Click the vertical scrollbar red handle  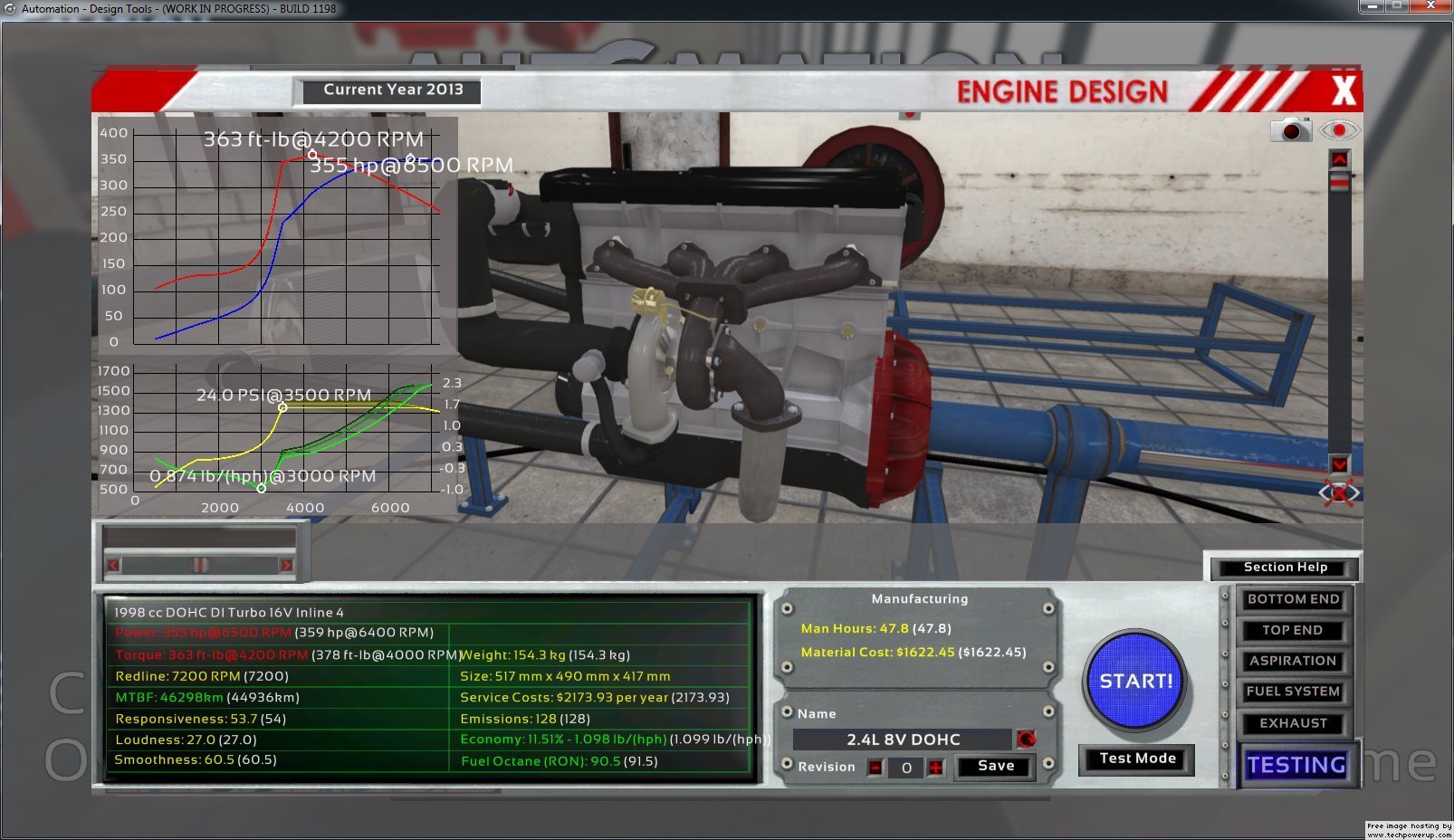pos(1339,183)
